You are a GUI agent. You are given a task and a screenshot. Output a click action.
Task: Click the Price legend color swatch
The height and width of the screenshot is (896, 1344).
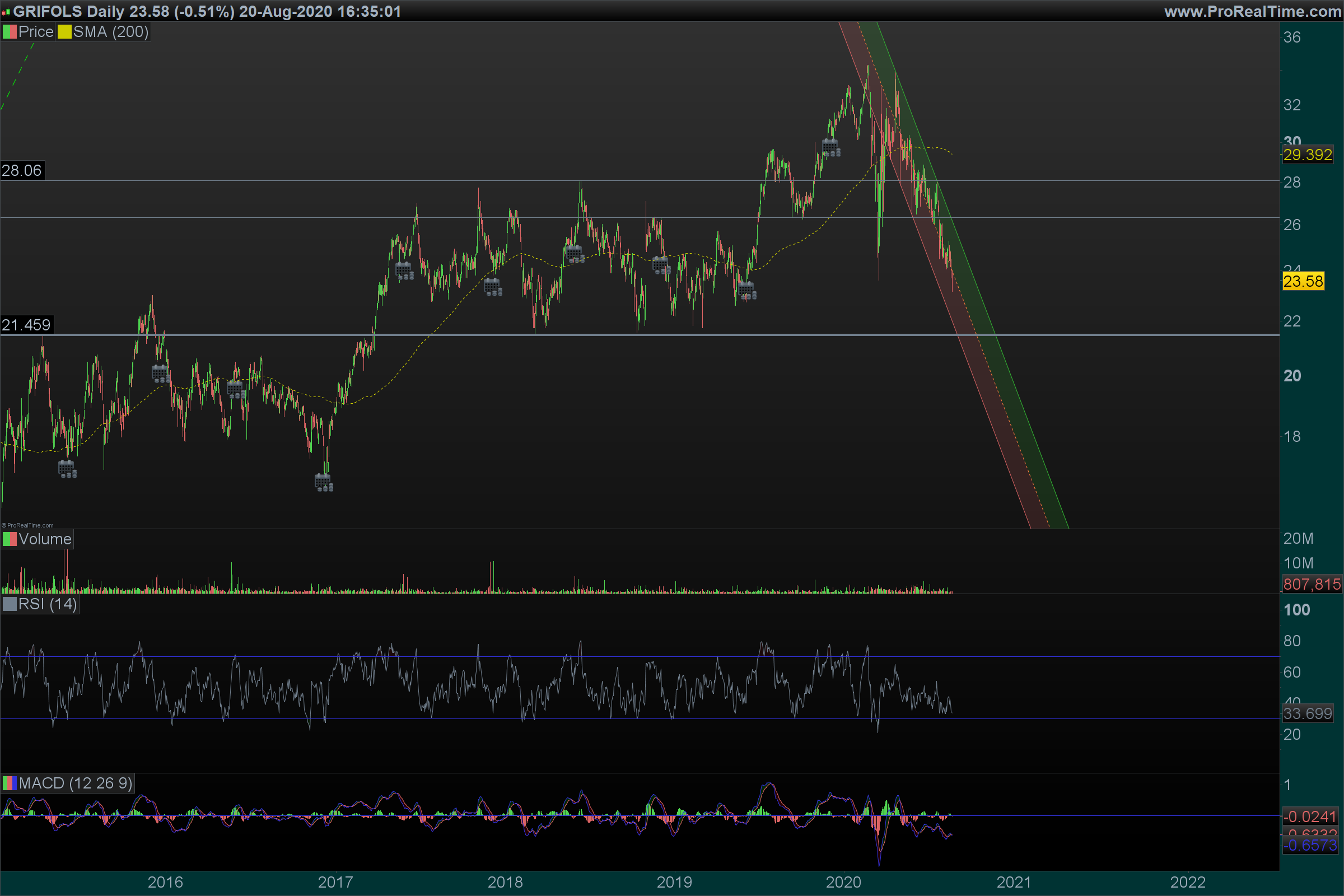(9, 32)
